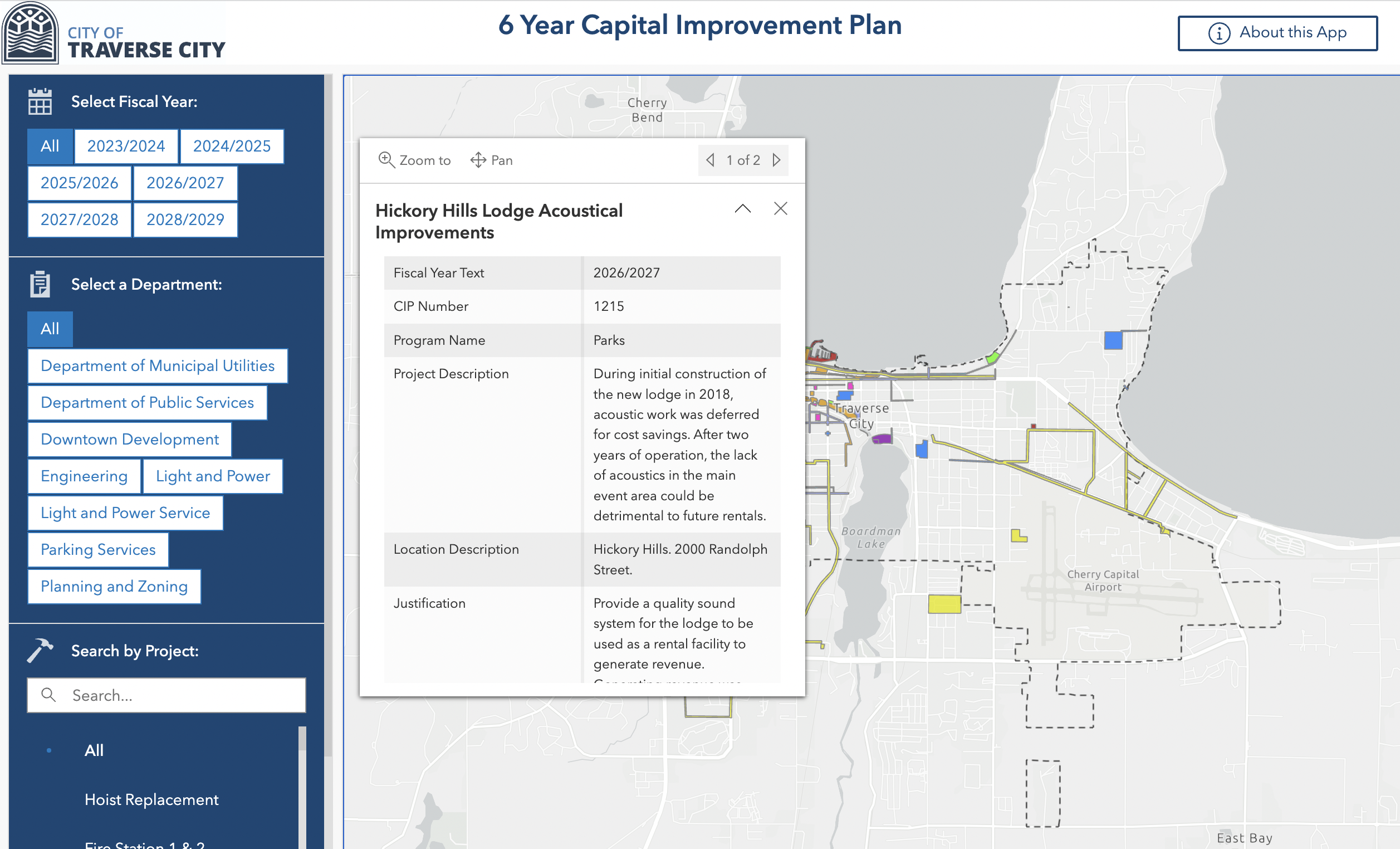Select All in the project list
This screenshot has height=849, width=1400.
(x=93, y=749)
